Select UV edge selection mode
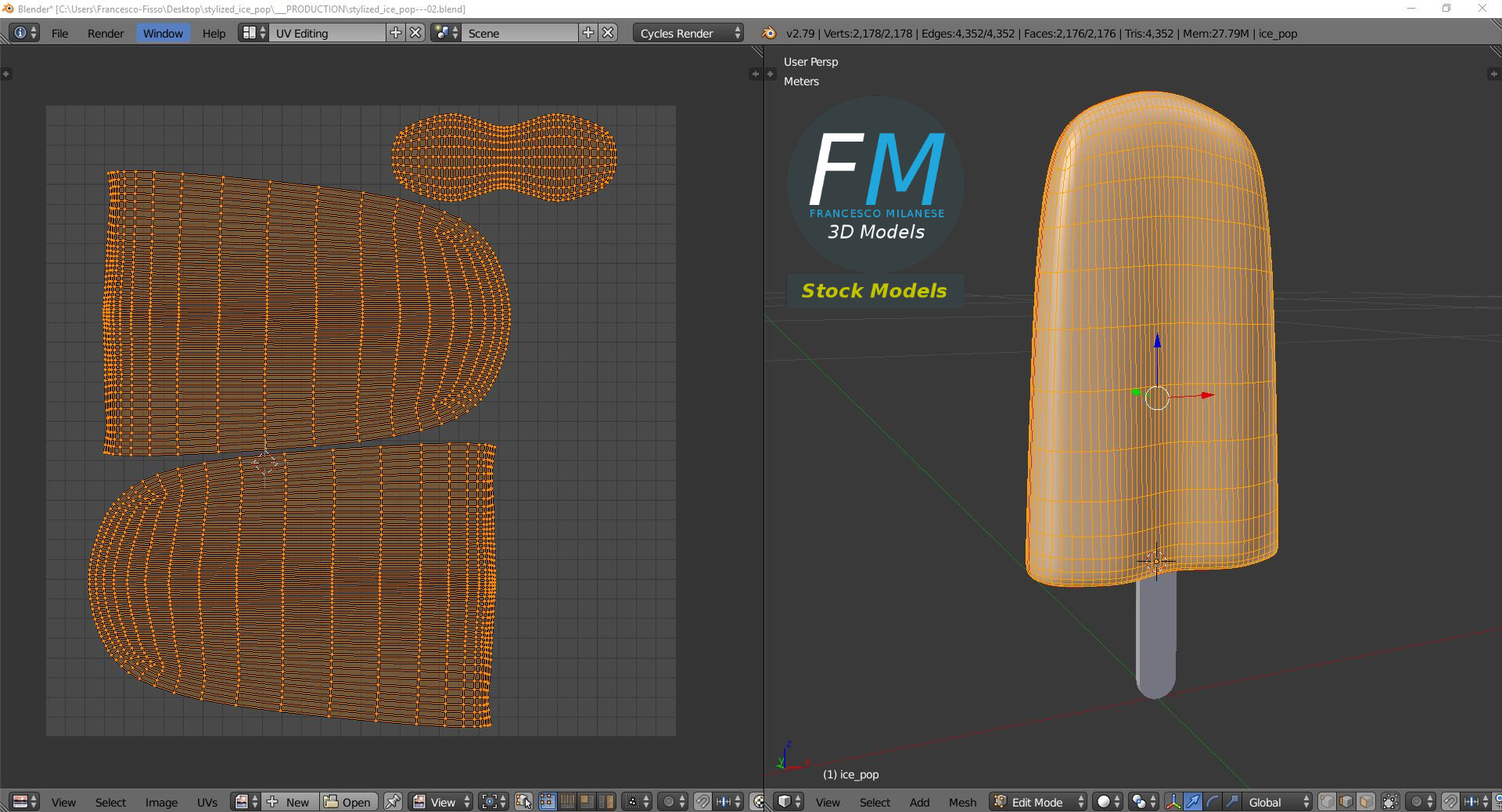Viewport: 1502px width, 812px height. pos(567,802)
